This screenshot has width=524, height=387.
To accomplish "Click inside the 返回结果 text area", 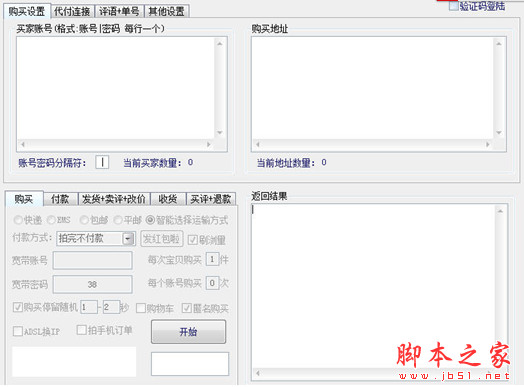I will click(x=374, y=286).
